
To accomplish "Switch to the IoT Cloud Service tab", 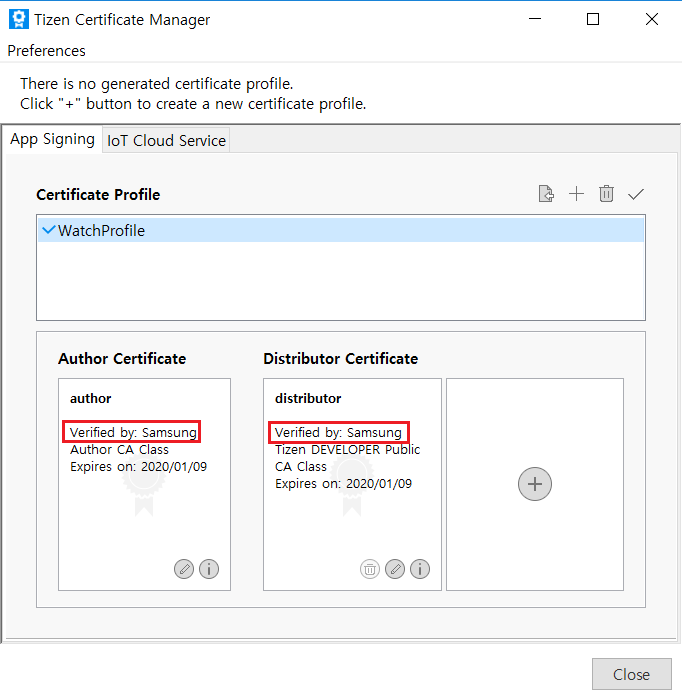I will click(x=167, y=141).
